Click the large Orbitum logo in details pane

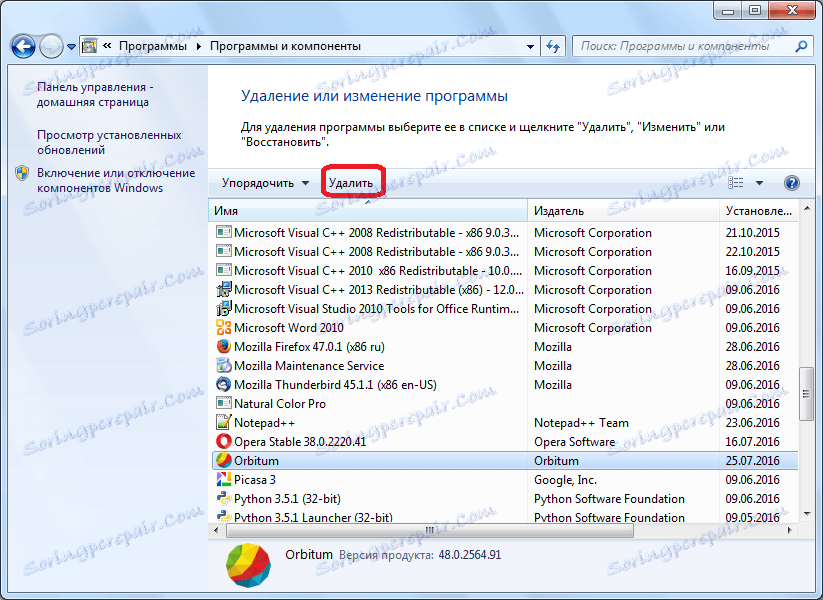tap(248, 565)
